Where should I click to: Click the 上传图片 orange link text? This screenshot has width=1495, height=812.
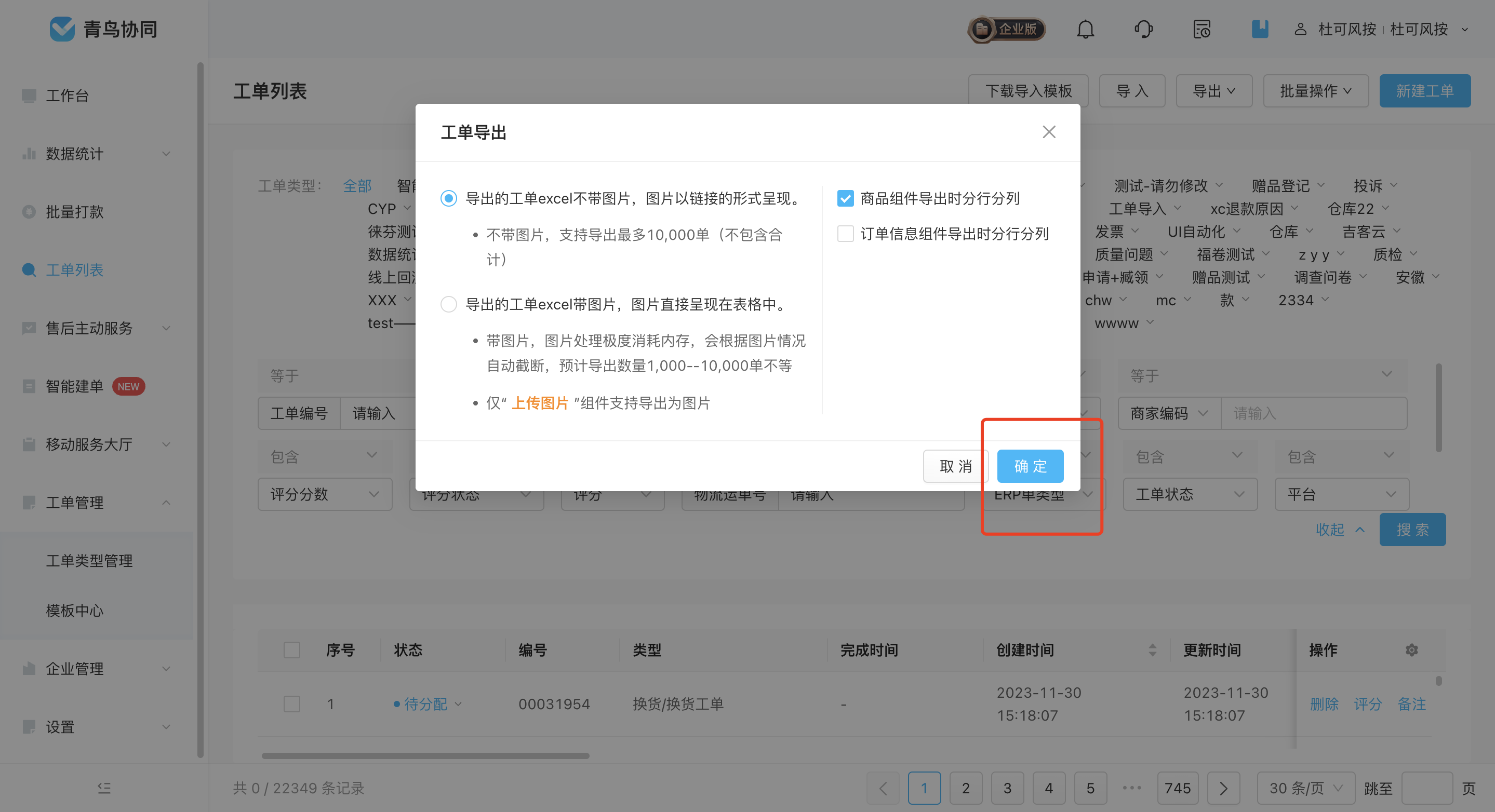coord(540,402)
